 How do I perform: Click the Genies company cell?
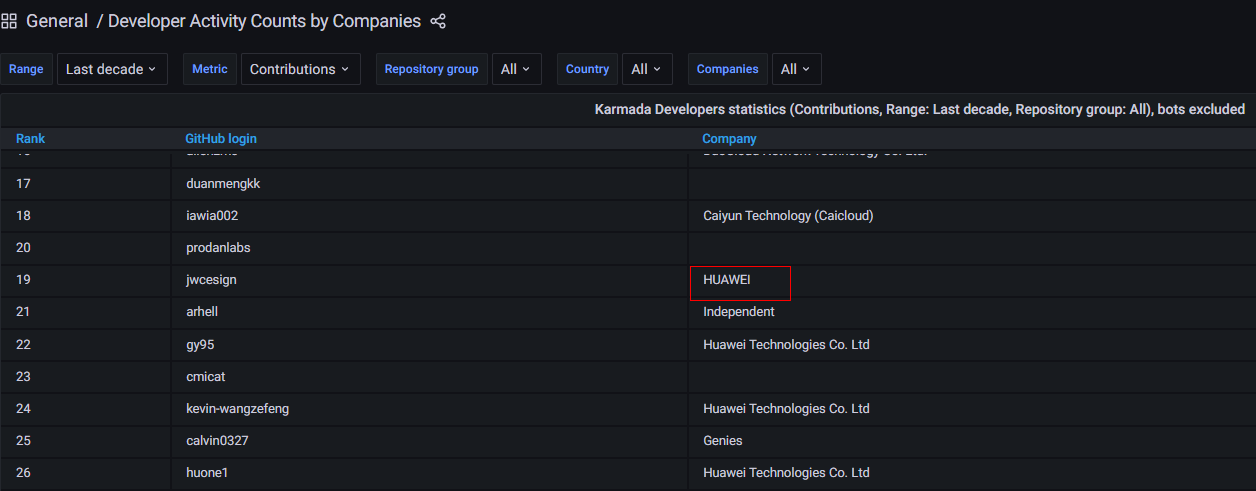click(722, 440)
